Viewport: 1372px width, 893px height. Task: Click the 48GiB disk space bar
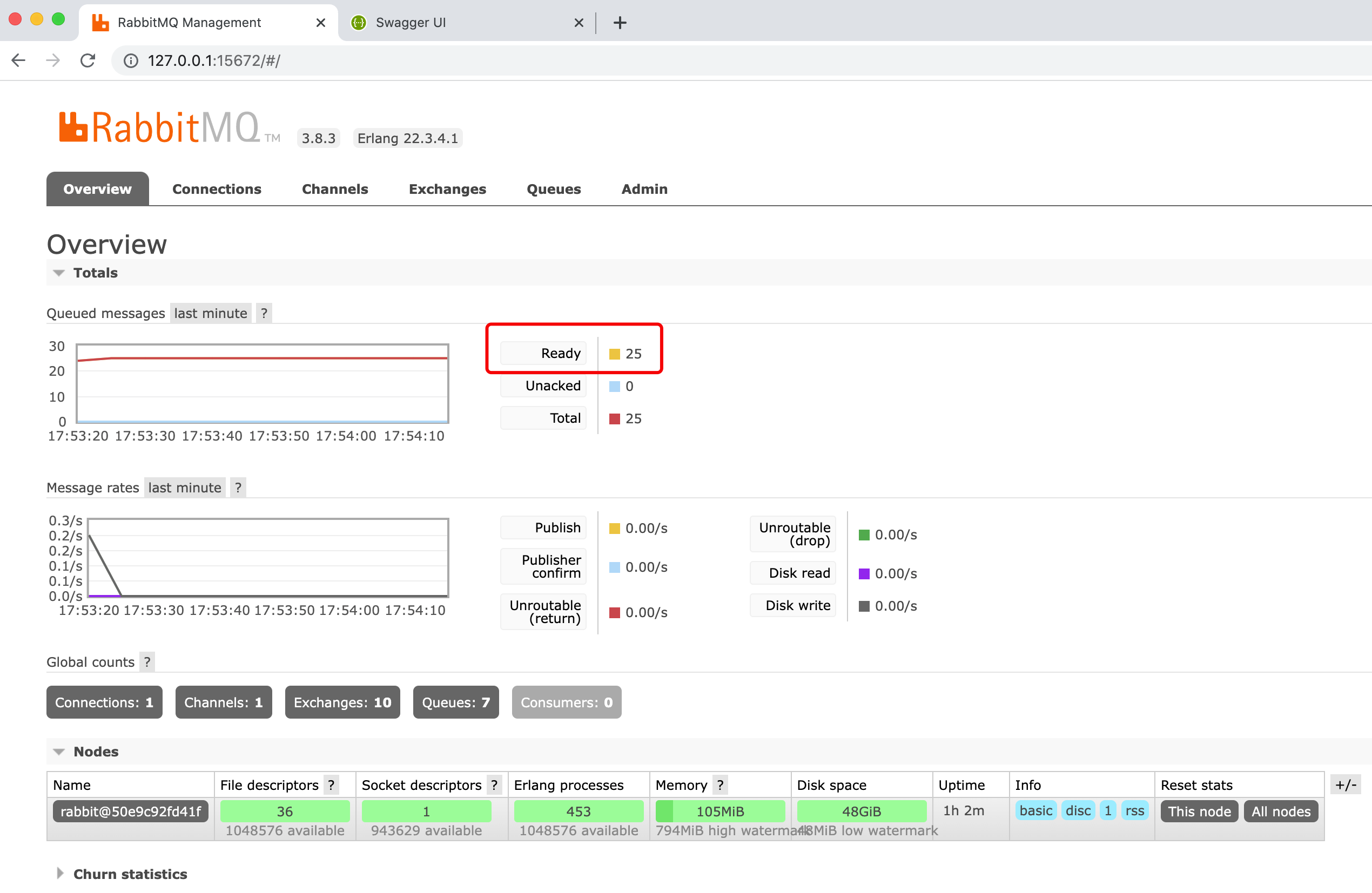[862, 811]
